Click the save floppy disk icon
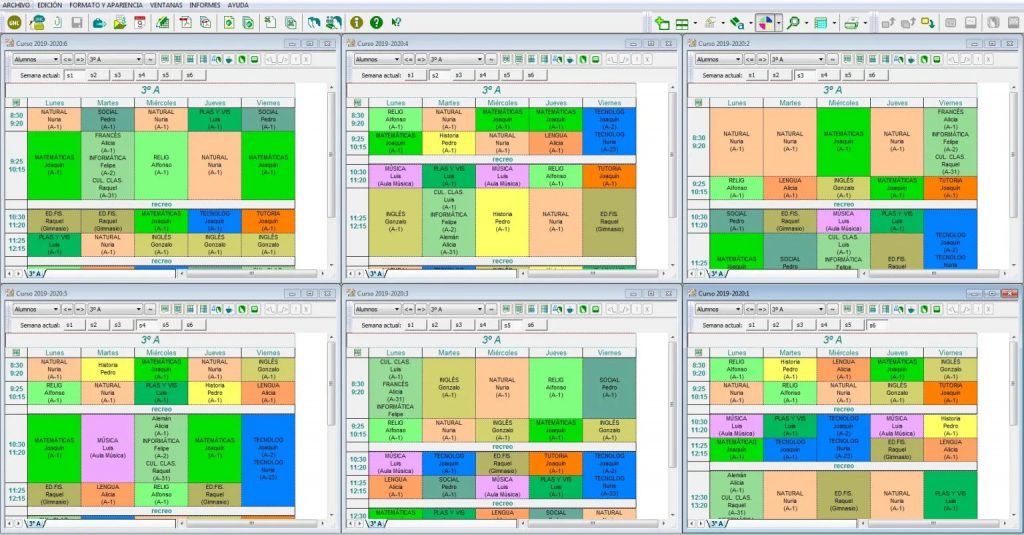The height and width of the screenshot is (535, 1024). pos(77,22)
